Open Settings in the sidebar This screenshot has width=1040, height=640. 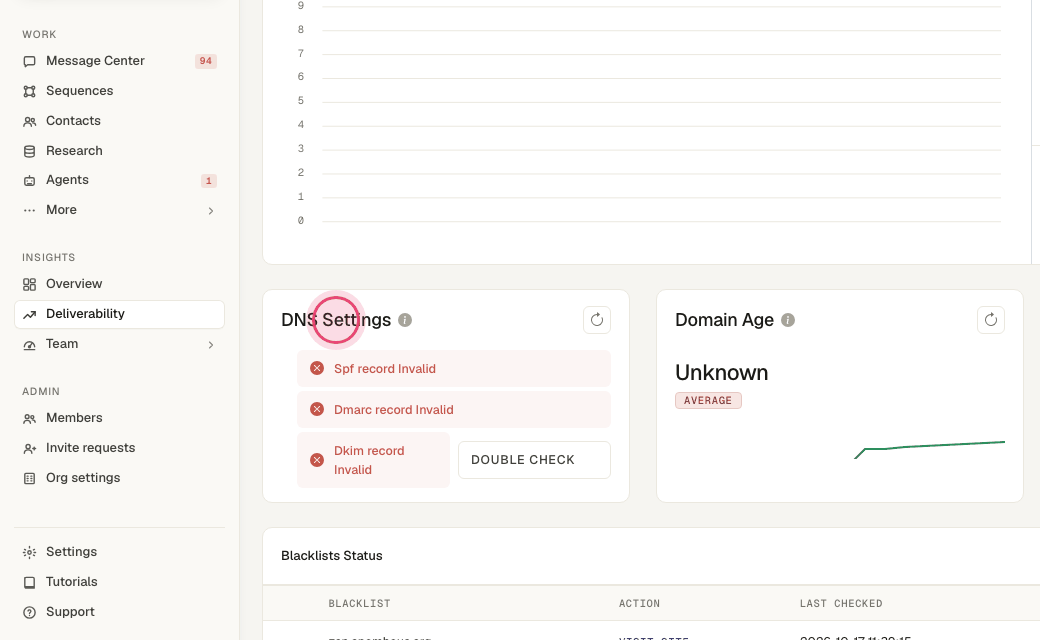click(x=119, y=552)
